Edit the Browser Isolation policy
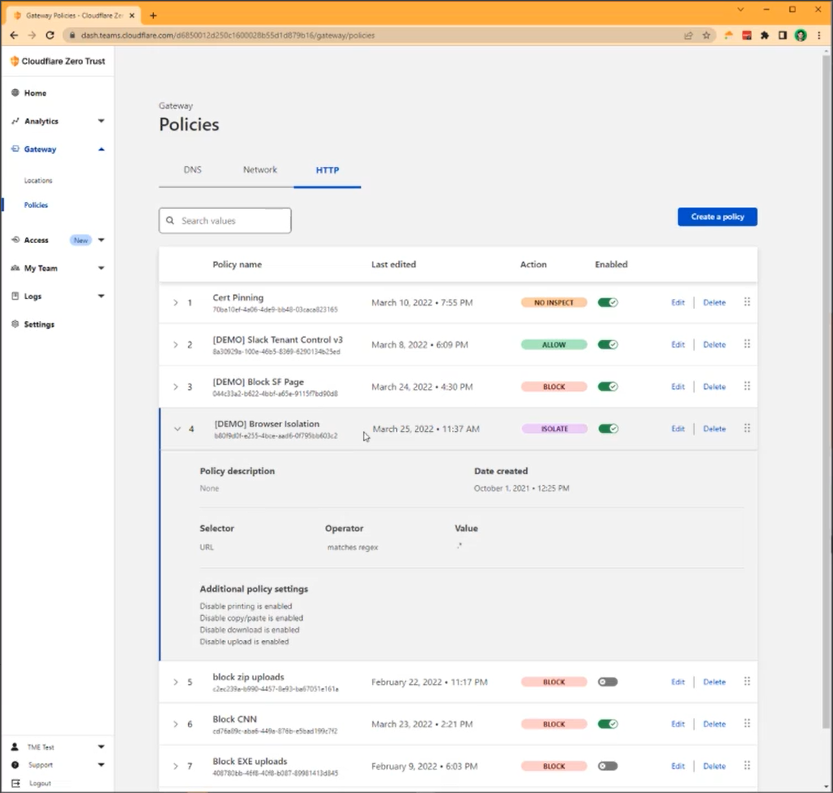833x793 pixels. (x=678, y=429)
